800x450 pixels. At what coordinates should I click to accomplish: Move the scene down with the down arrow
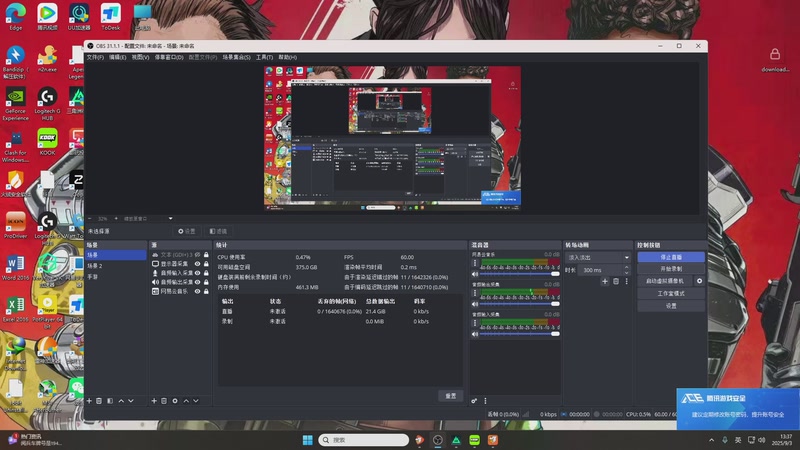[131, 401]
